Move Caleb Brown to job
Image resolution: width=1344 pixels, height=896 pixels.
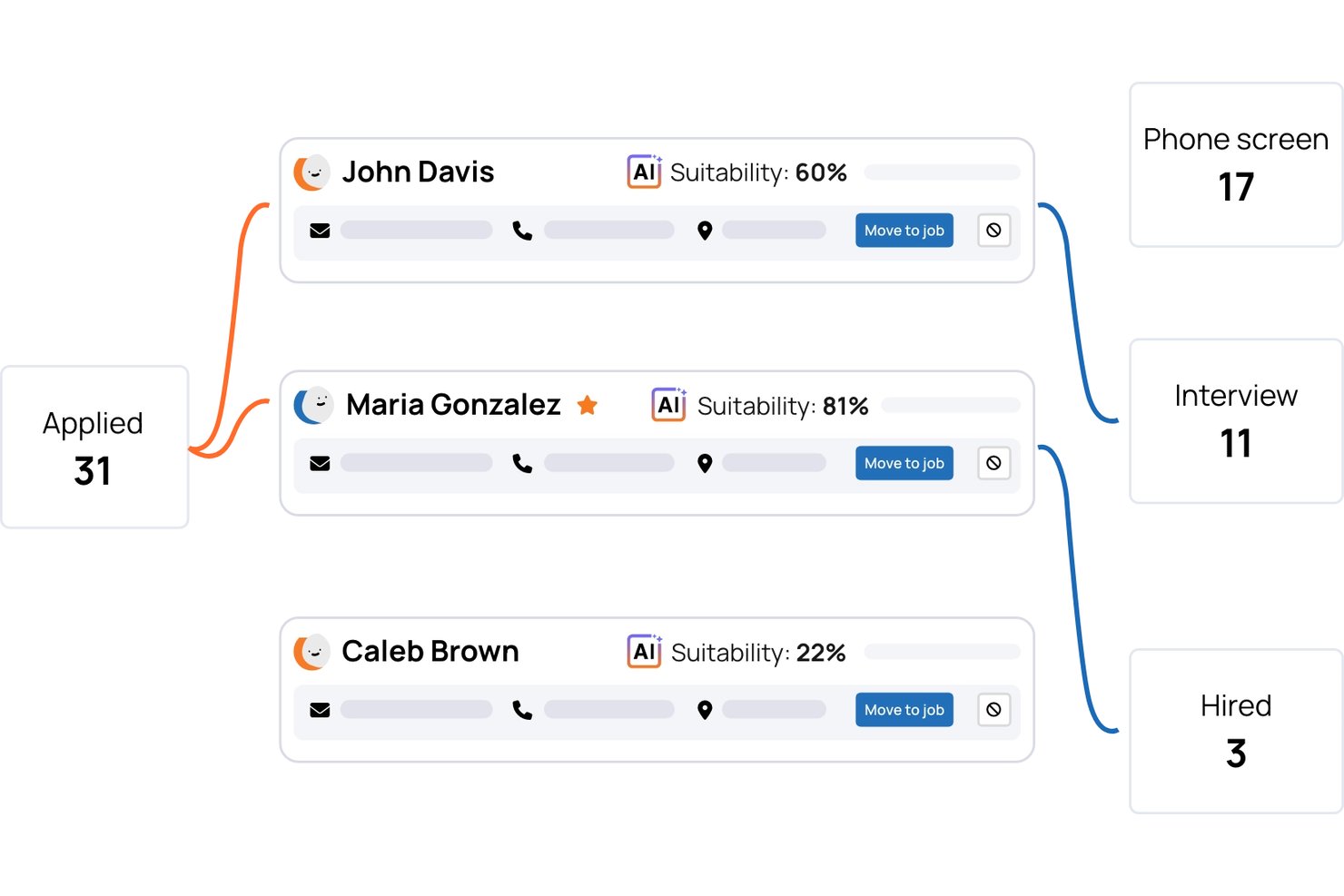point(904,710)
